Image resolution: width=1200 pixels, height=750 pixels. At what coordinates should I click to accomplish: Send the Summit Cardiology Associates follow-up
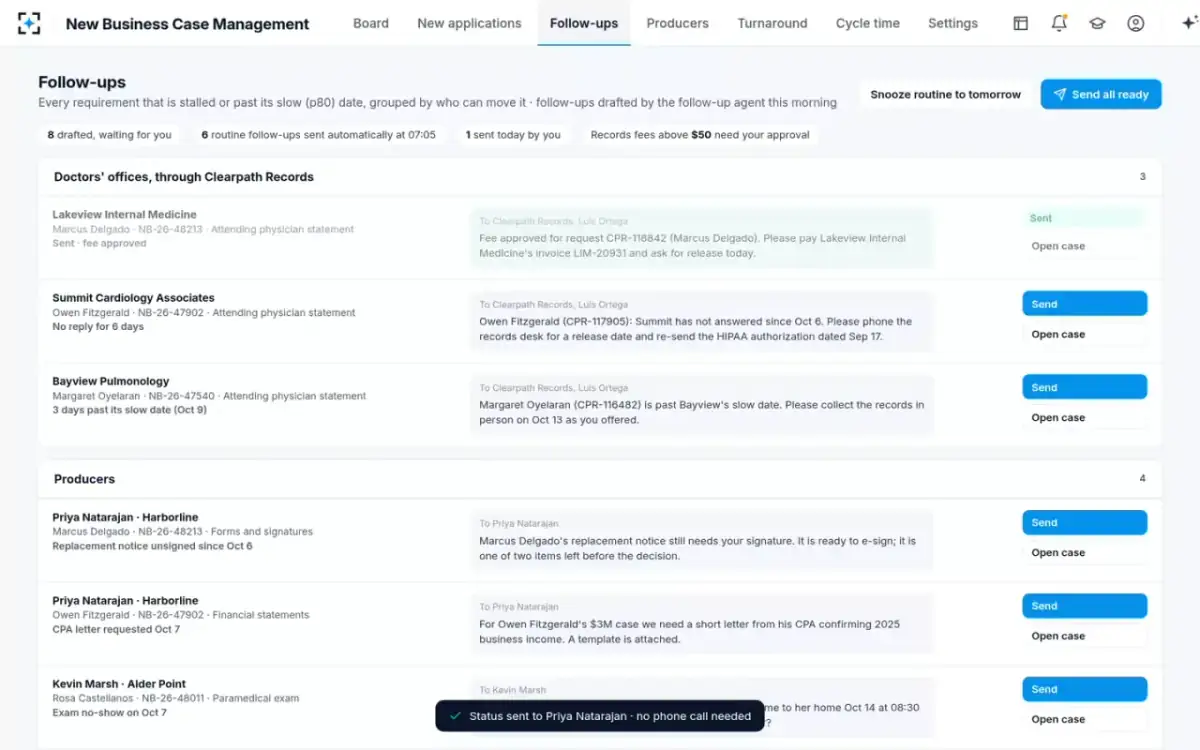coord(1084,304)
